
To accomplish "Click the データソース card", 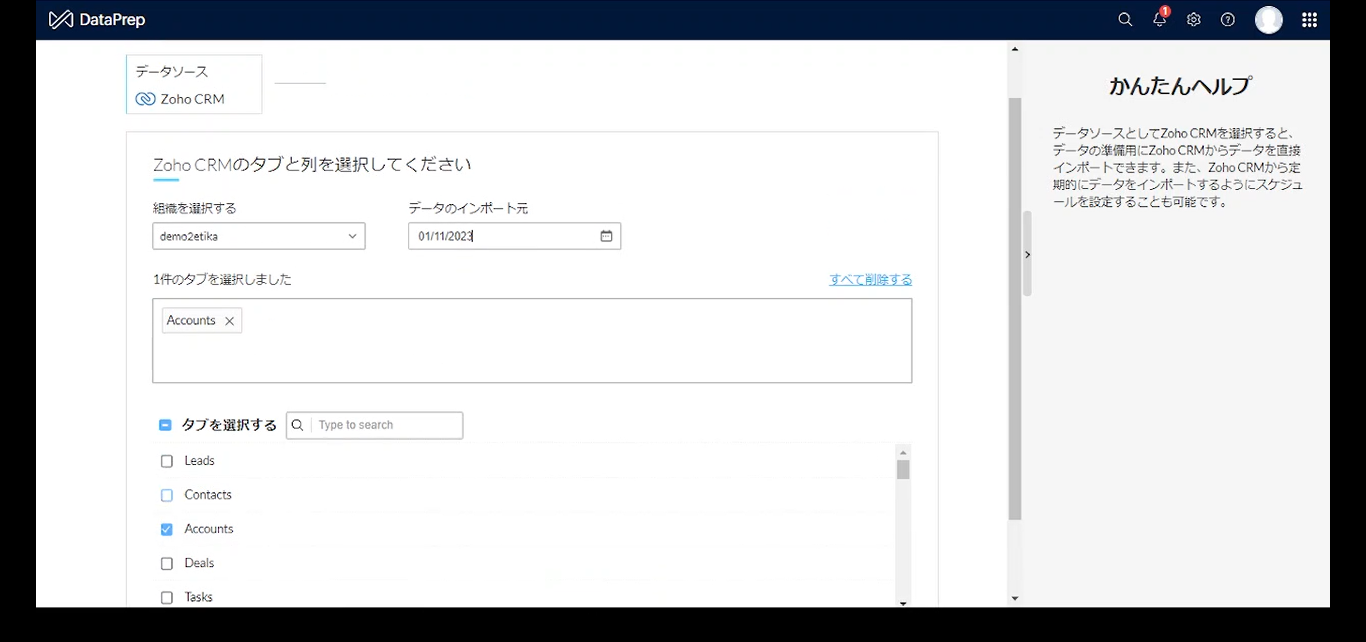I will 194,84.
